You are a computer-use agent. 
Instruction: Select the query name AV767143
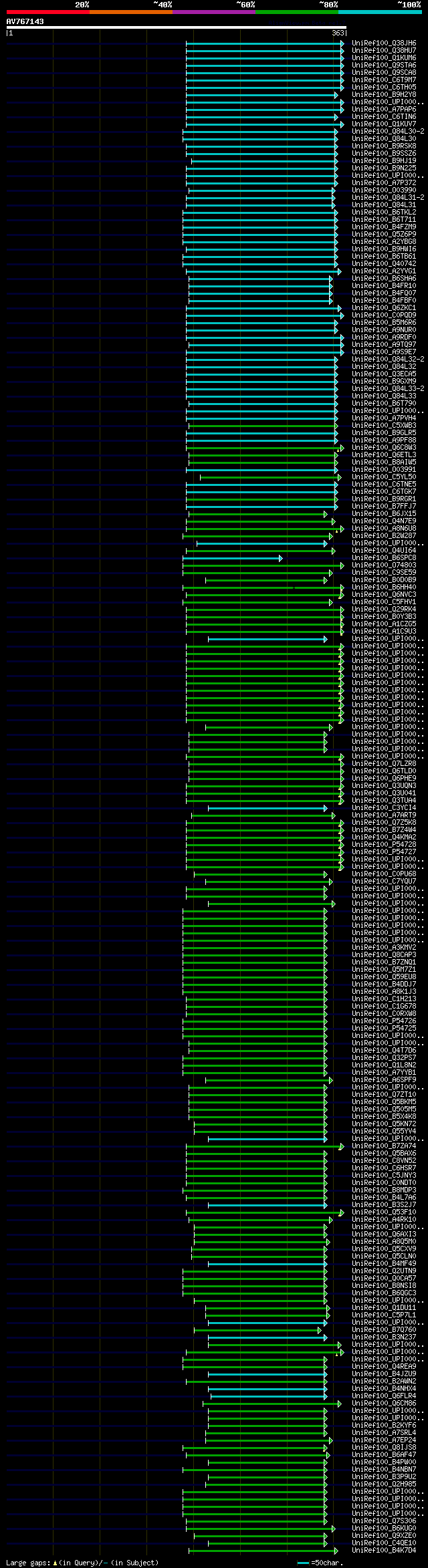coord(25,21)
